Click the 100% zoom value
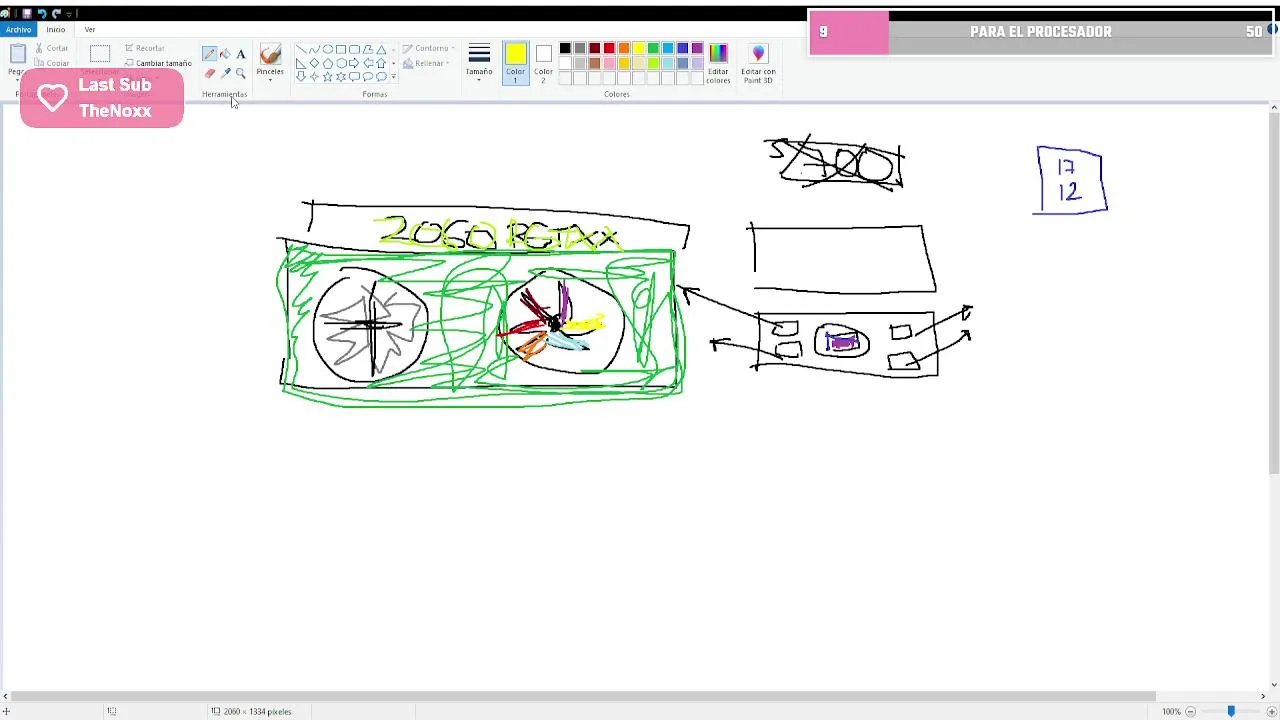 (x=1171, y=711)
